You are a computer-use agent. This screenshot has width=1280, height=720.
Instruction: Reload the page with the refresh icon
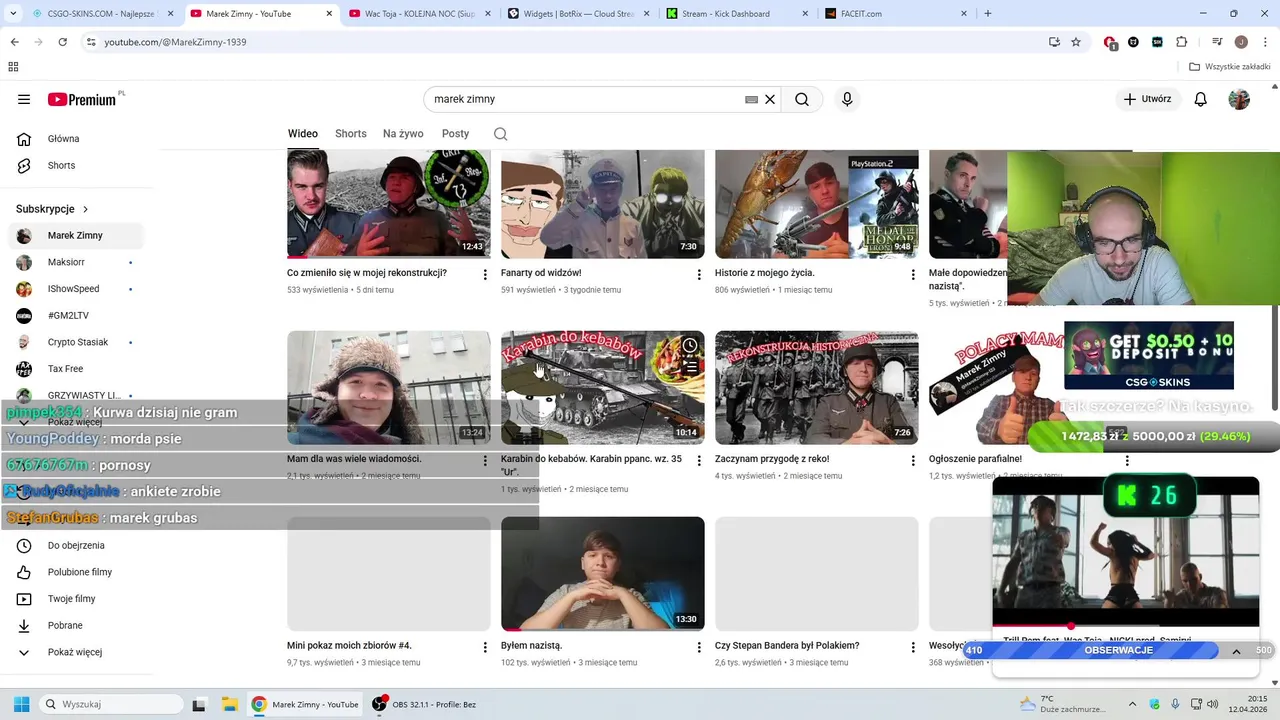(x=62, y=42)
